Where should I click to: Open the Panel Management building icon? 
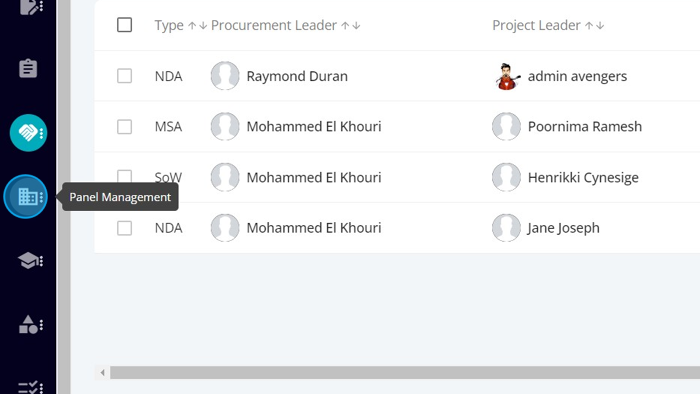[26, 196]
